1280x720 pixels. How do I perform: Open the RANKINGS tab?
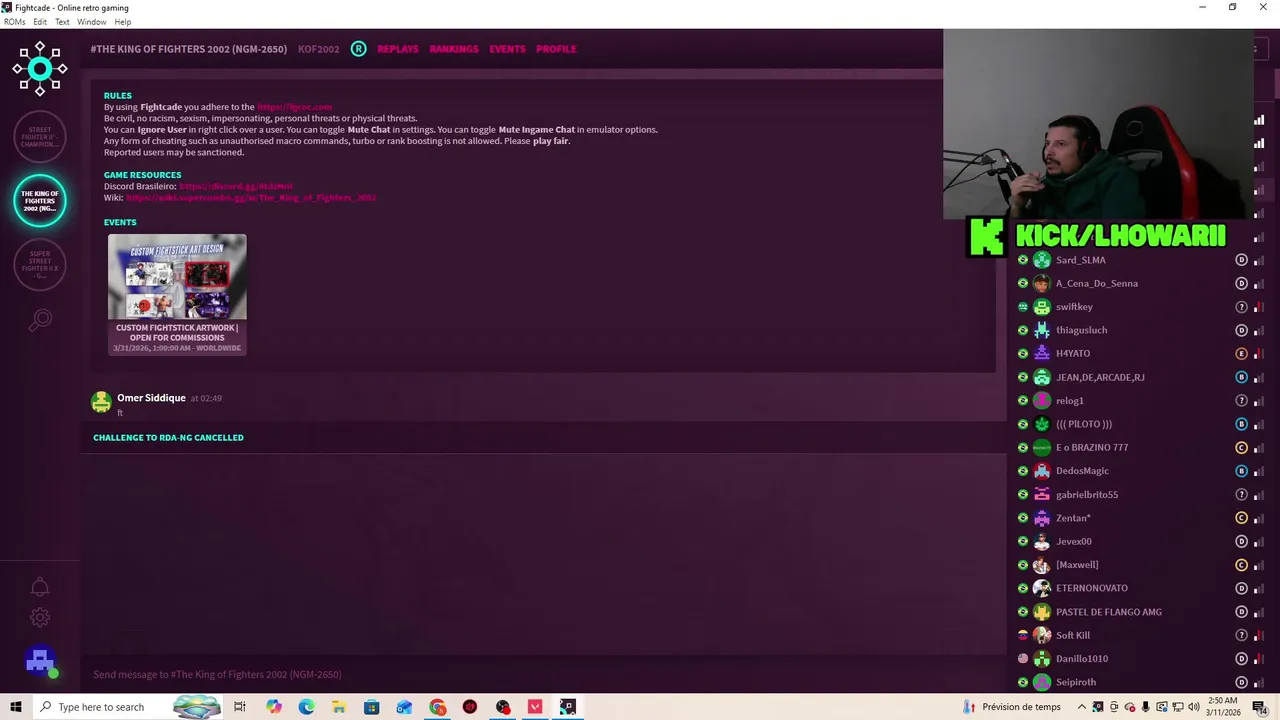point(454,49)
